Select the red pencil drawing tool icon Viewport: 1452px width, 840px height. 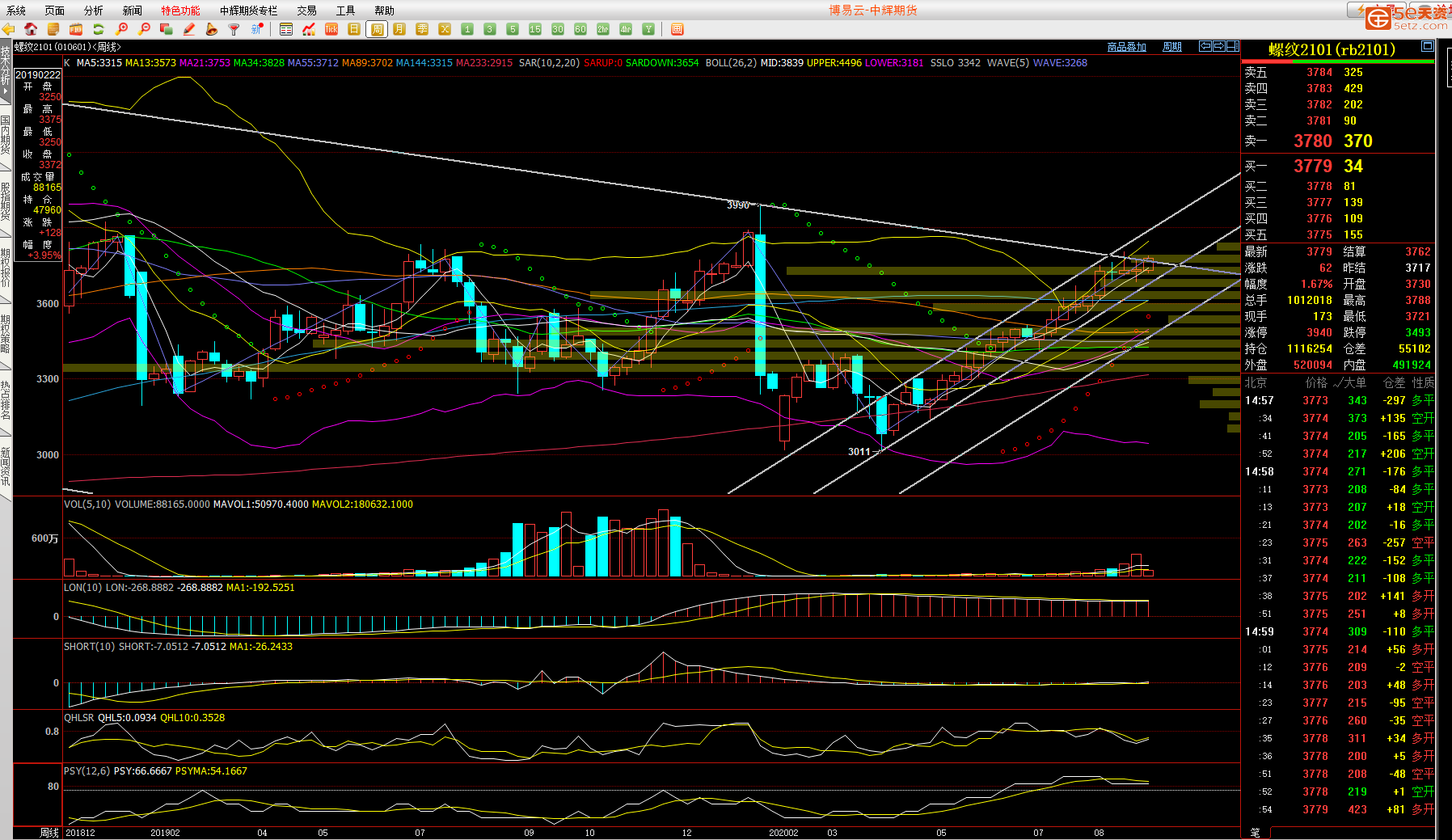click(x=189, y=29)
